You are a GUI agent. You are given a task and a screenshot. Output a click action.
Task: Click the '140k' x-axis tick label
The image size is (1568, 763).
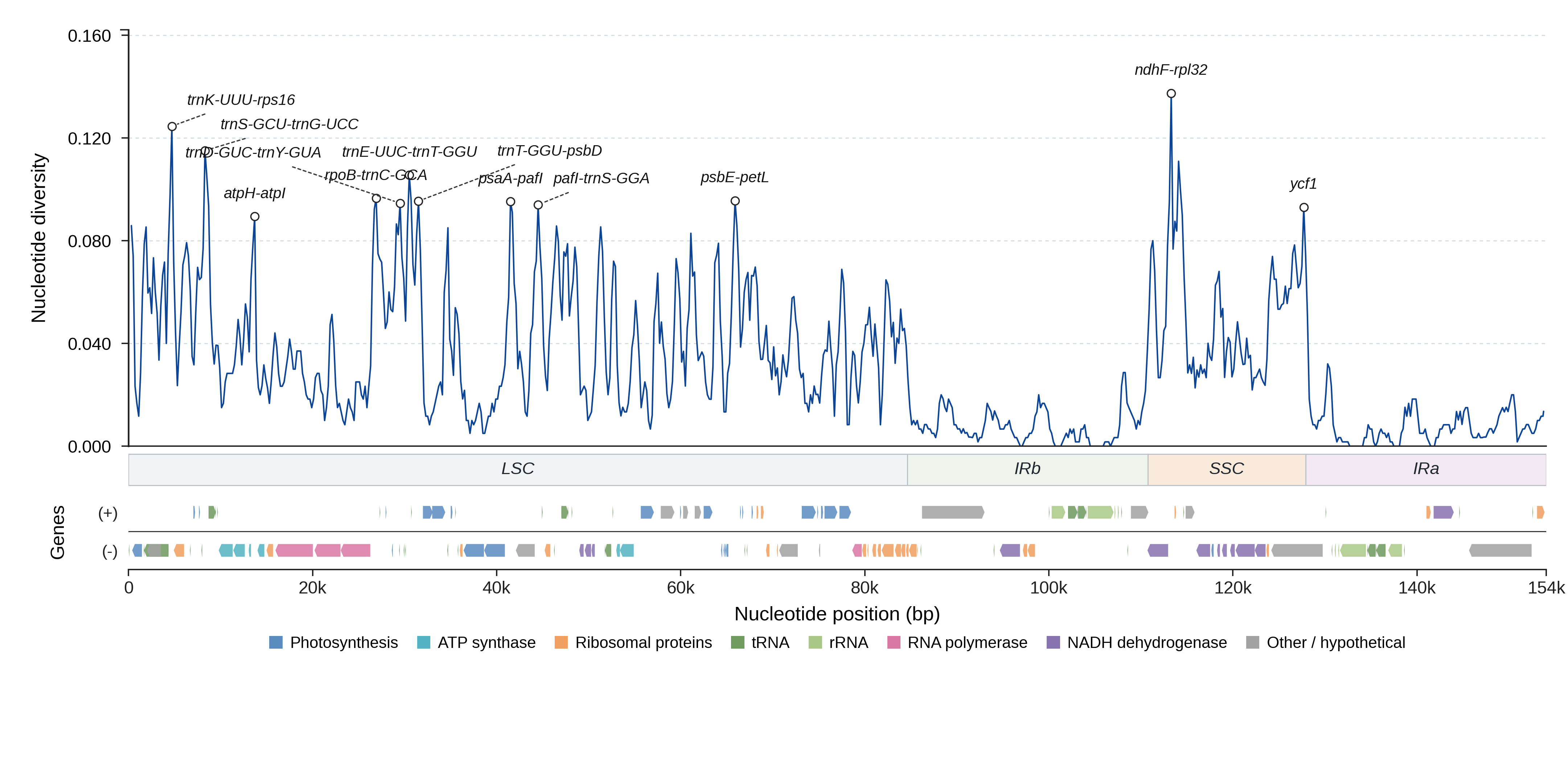pyautogui.click(x=1417, y=588)
